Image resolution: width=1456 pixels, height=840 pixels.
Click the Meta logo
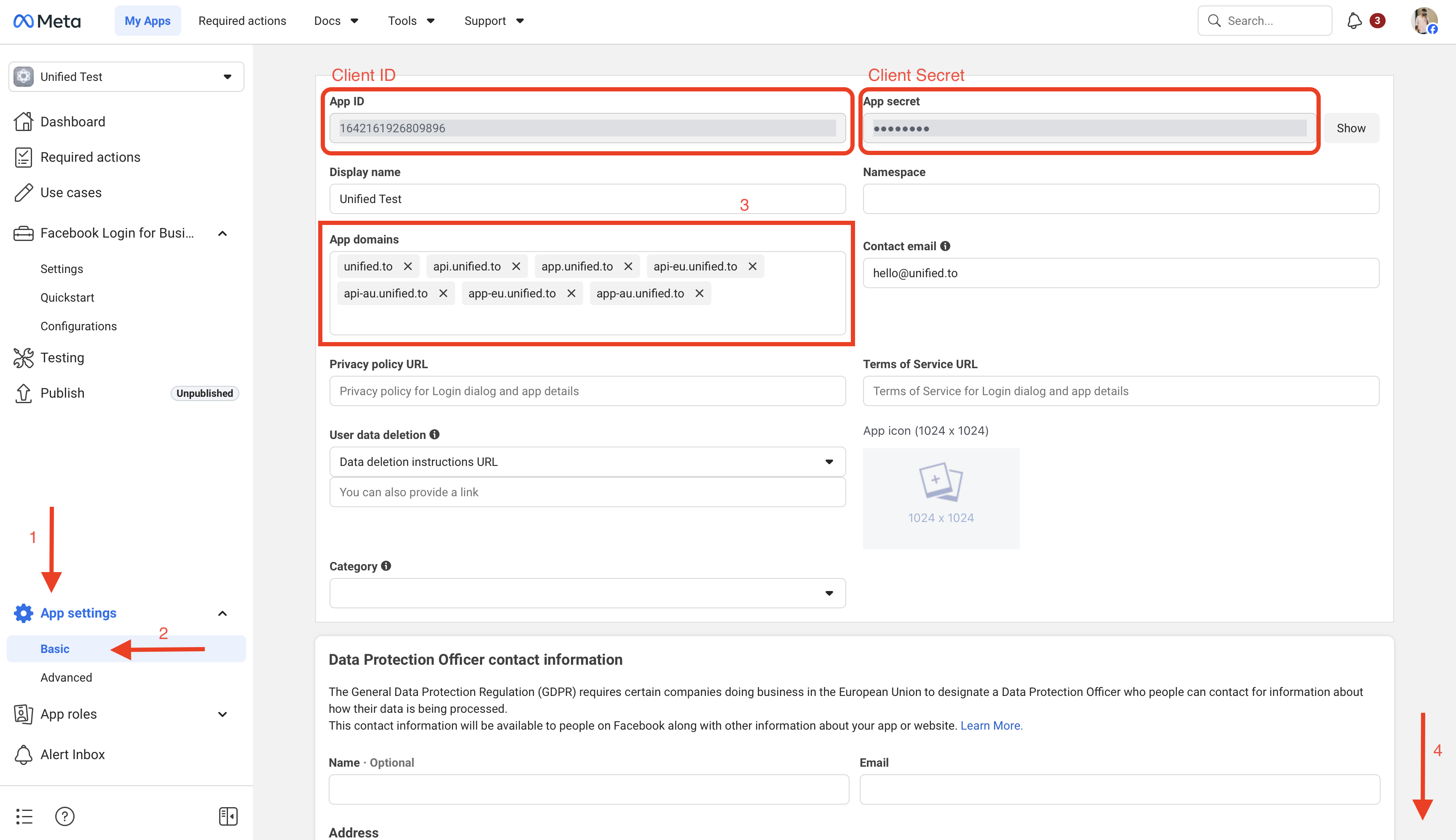coord(47,21)
